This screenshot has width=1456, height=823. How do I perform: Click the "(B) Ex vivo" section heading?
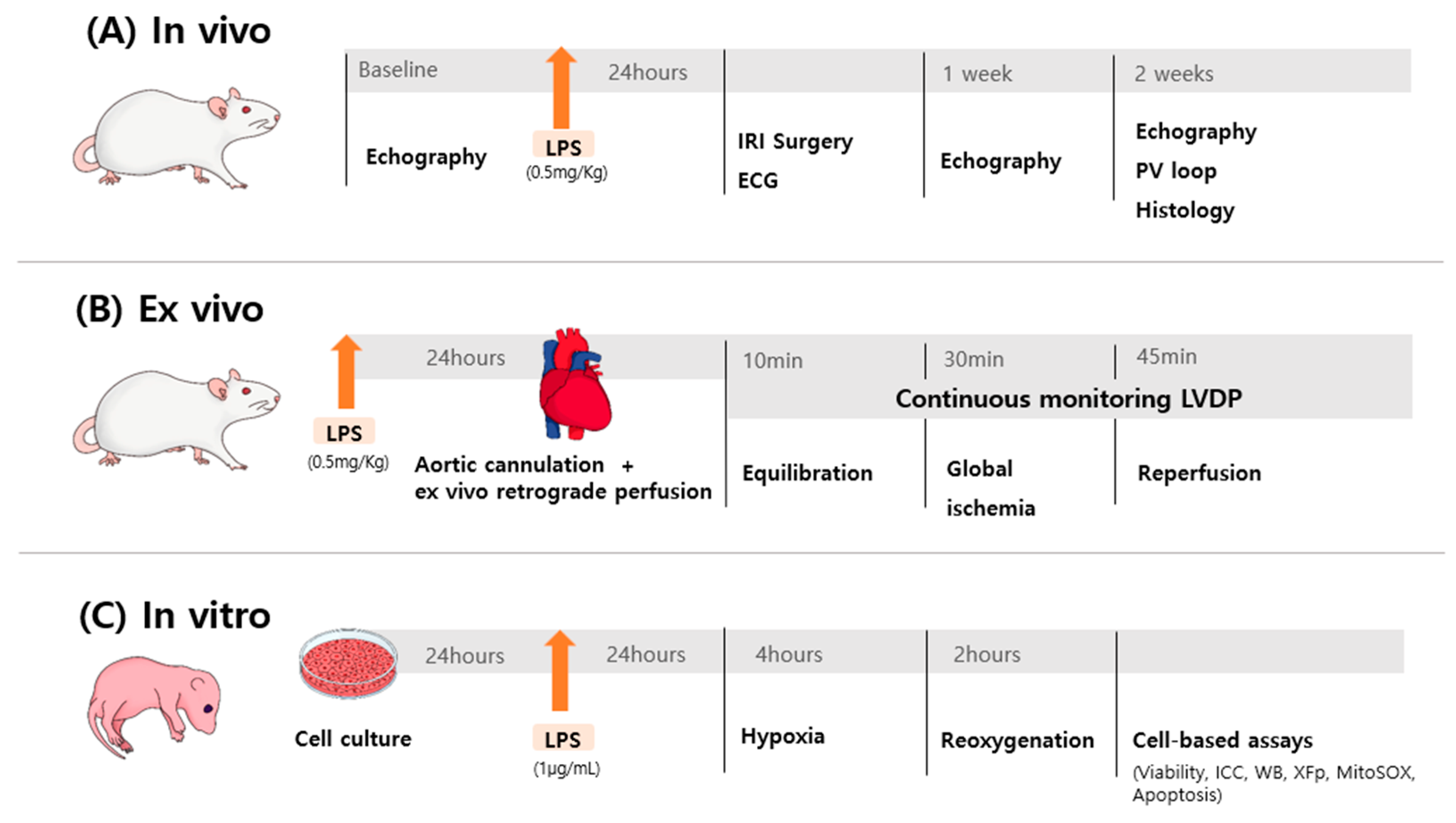(x=170, y=310)
